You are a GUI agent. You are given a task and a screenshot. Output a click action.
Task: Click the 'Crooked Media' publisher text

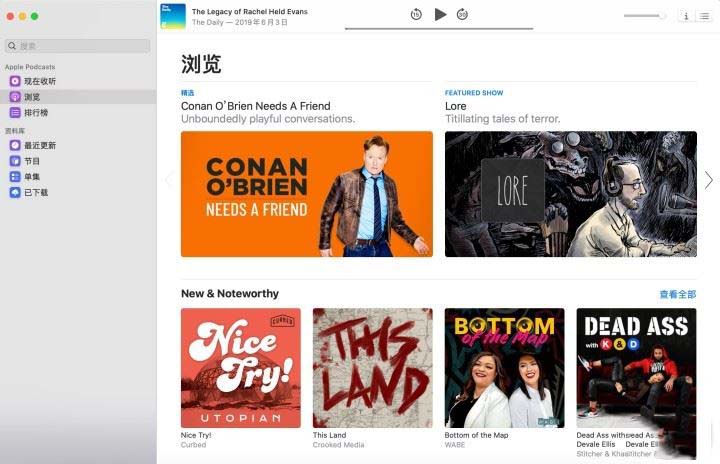coord(338,445)
